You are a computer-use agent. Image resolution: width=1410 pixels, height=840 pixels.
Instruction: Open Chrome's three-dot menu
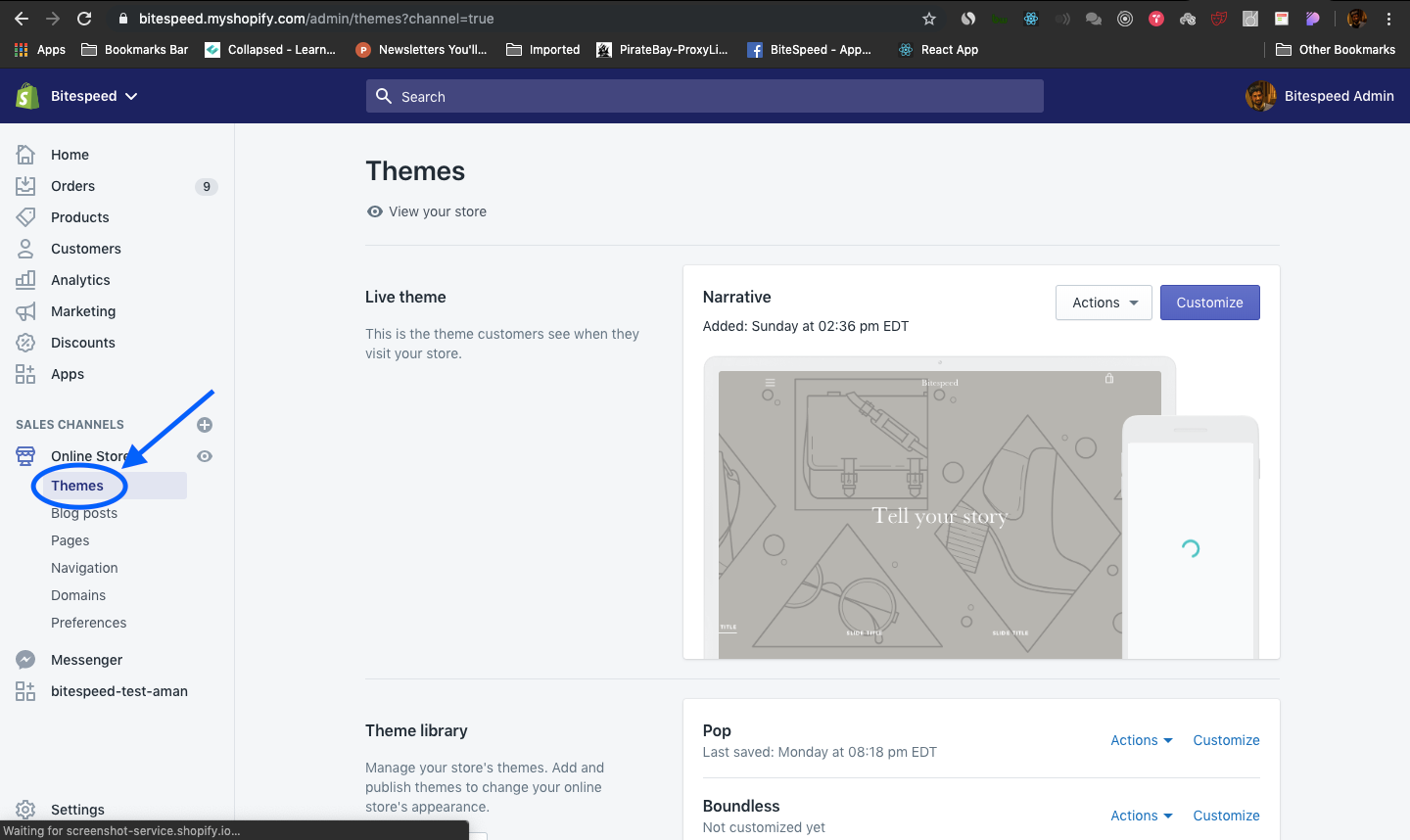[x=1388, y=19]
